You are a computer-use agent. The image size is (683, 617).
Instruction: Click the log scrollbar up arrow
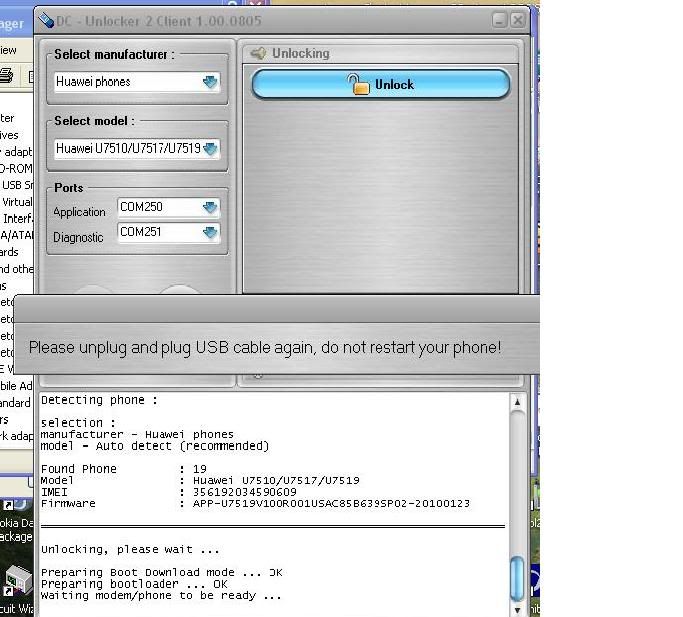tap(517, 402)
